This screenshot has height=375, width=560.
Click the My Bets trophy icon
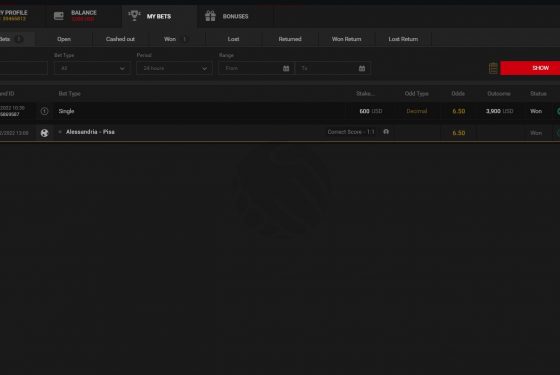134,15
